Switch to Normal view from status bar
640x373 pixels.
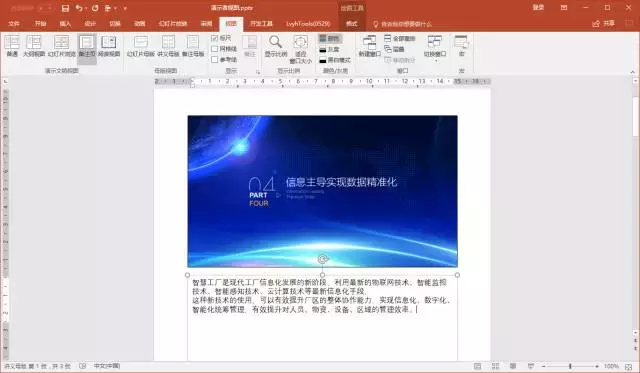477,366
